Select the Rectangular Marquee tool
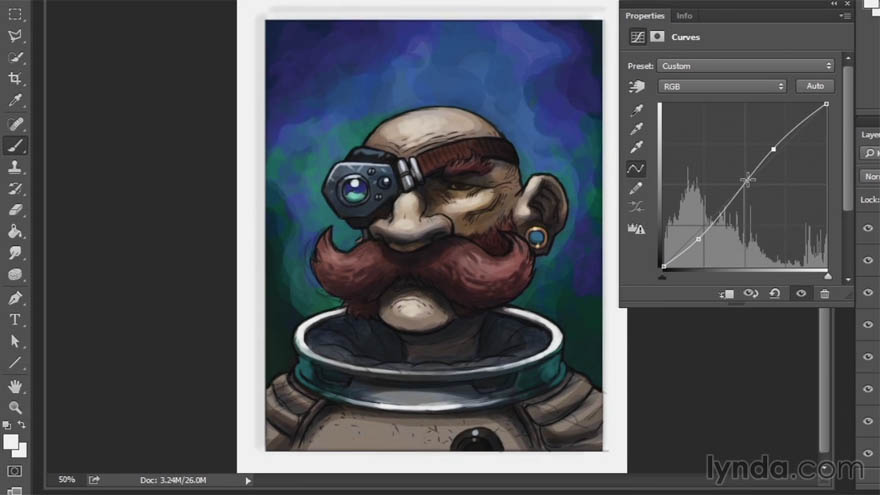 tap(15, 13)
